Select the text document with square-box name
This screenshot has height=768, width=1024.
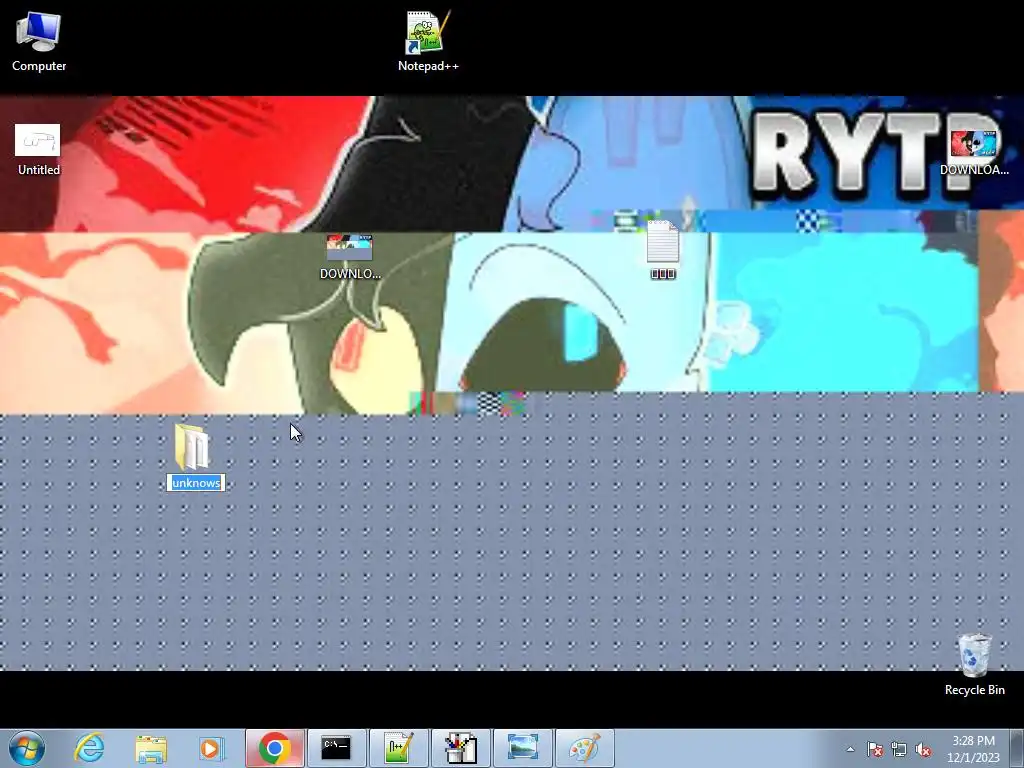(663, 250)
